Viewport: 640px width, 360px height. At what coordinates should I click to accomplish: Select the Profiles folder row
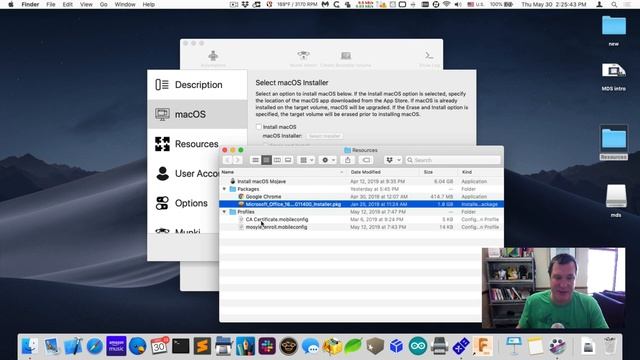pyautogui.click(x=361, y=212)
